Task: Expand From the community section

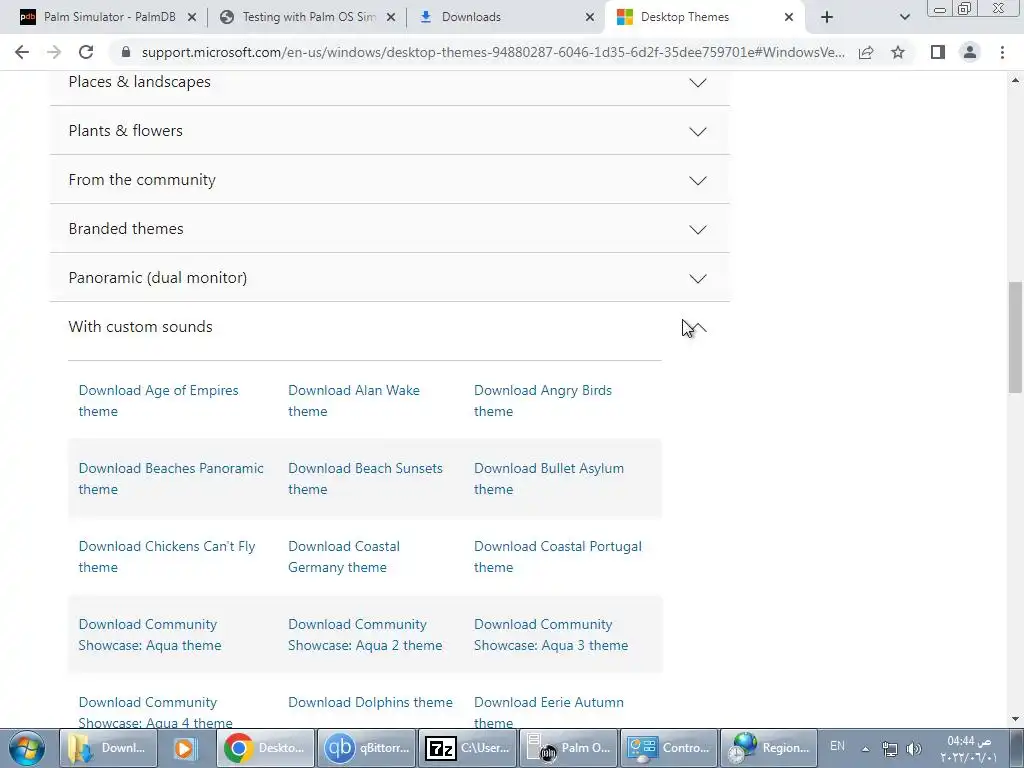Action: (389, 180)
